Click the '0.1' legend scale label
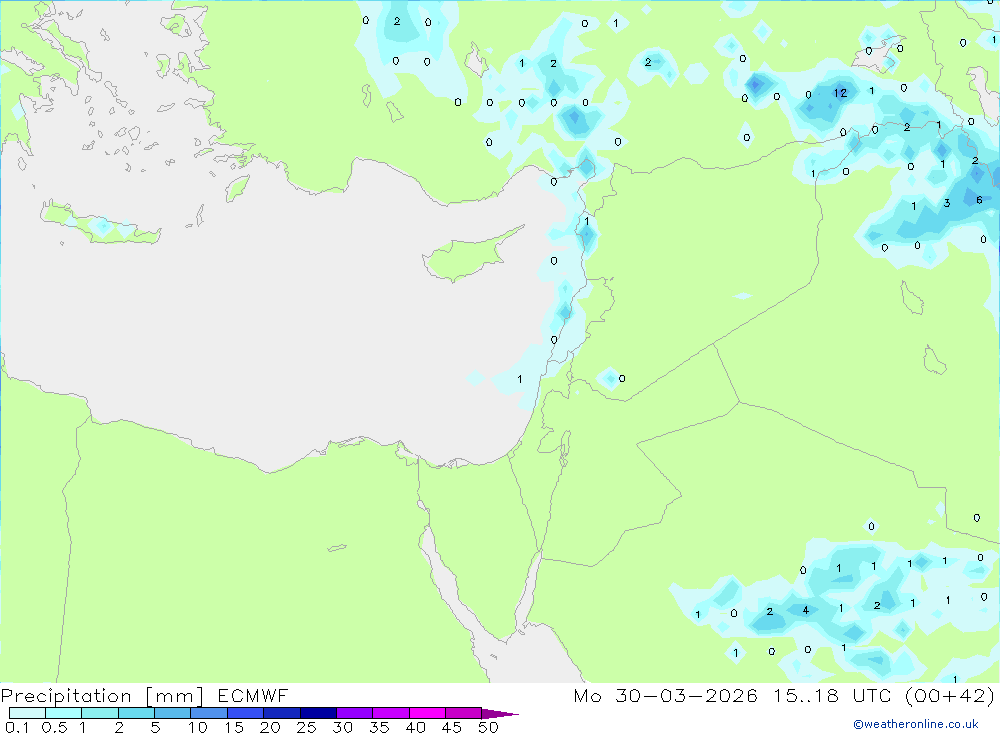 [x=17, y=727]
